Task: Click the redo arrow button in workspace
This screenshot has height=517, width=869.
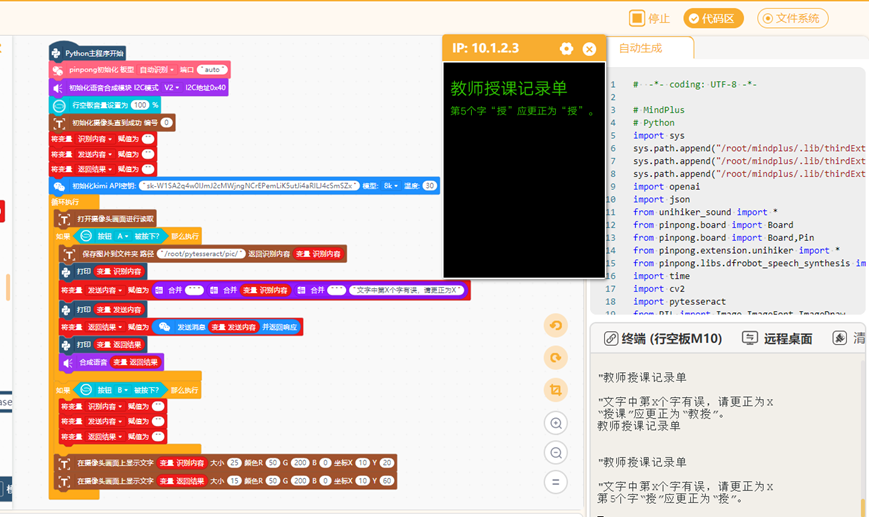Action: [555, 358]
